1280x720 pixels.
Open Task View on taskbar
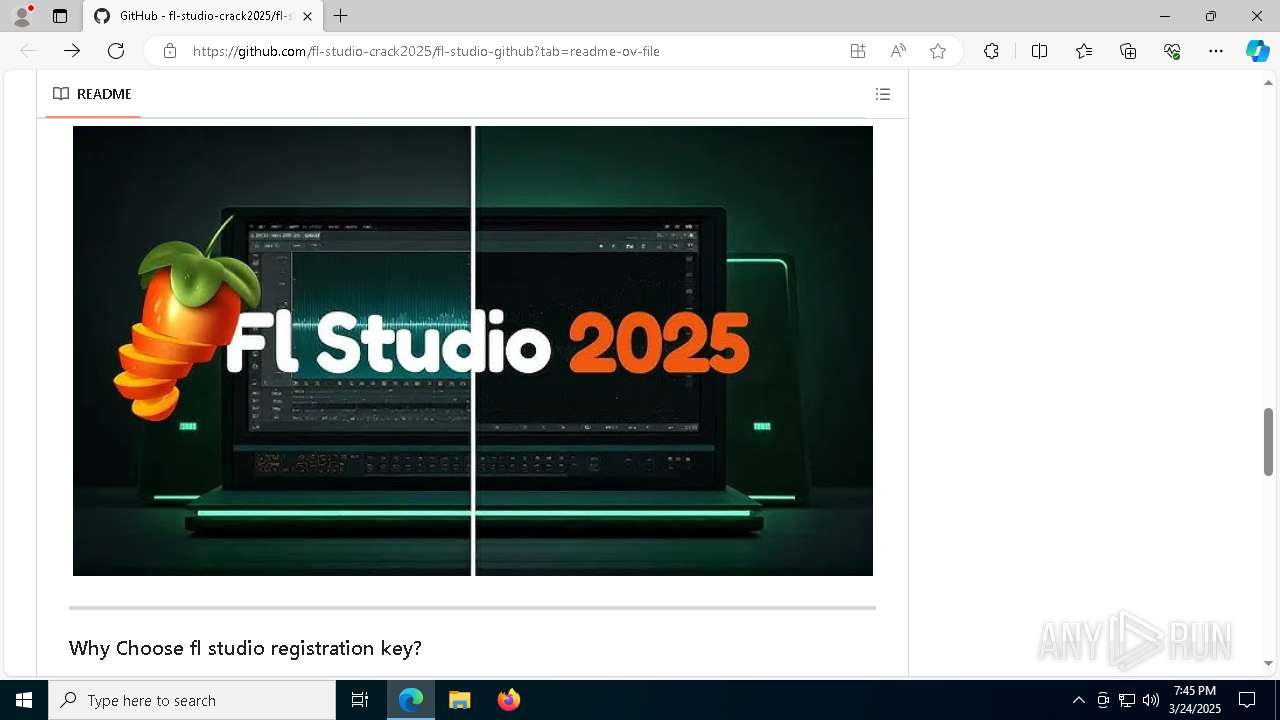(360, 700)
